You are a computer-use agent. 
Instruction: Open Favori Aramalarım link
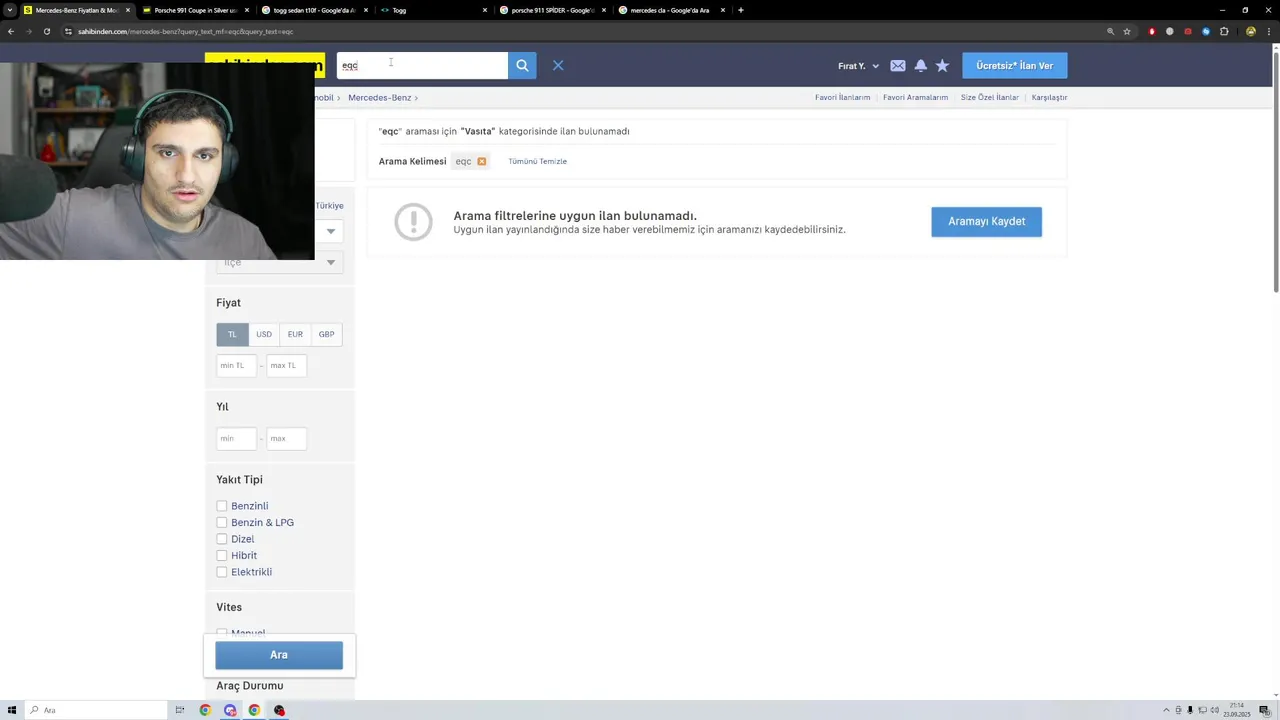[x=915, y=98]
